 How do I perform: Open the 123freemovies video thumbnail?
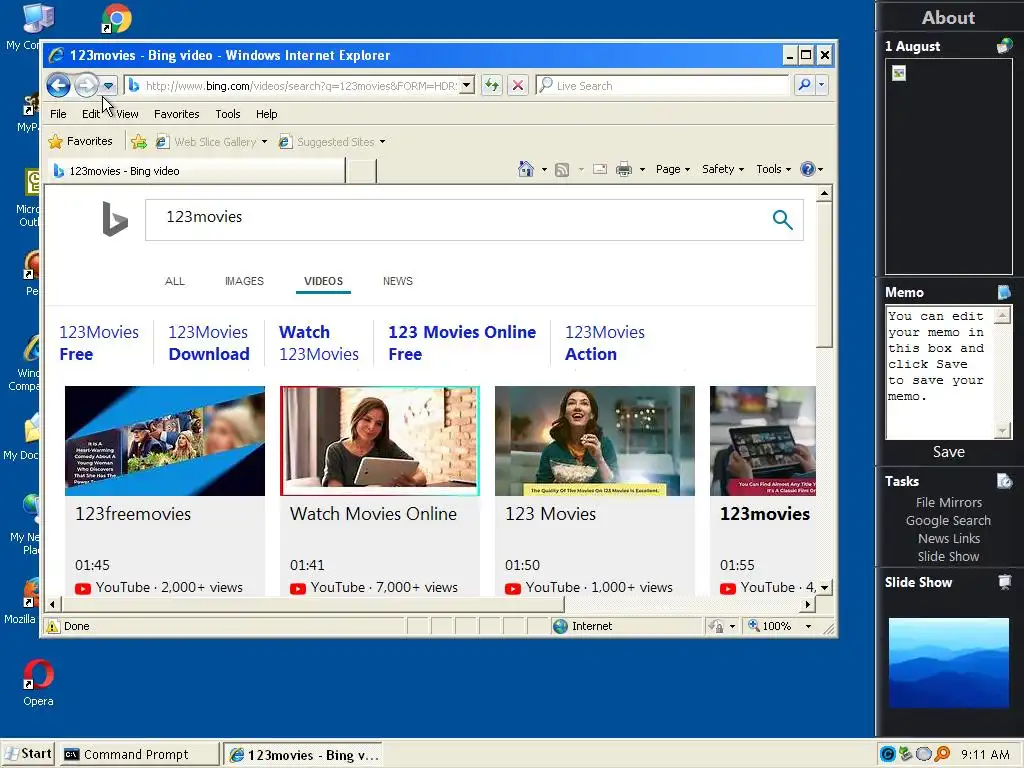point(165,441)
